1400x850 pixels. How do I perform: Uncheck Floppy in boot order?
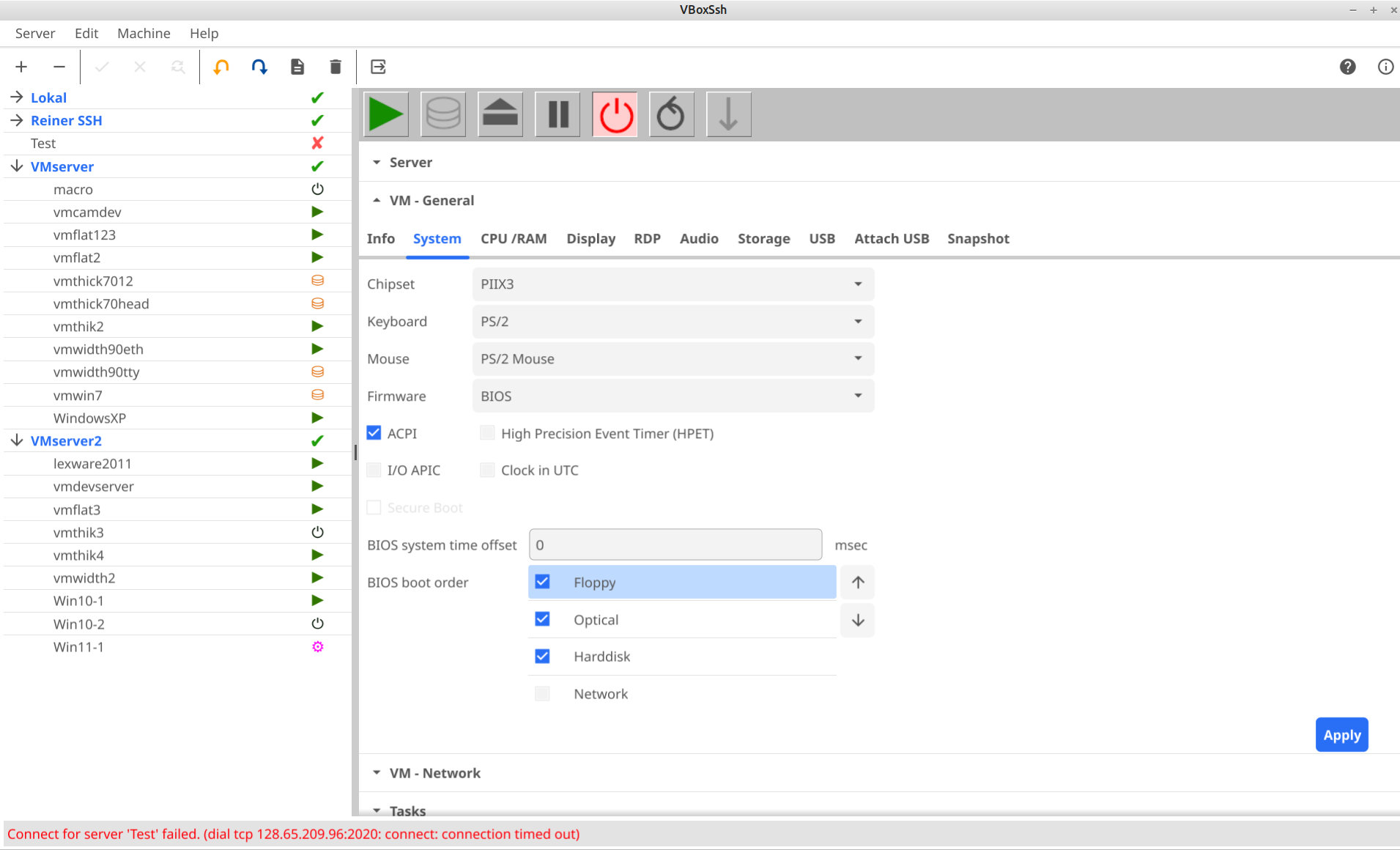click(x=542, y=582)
